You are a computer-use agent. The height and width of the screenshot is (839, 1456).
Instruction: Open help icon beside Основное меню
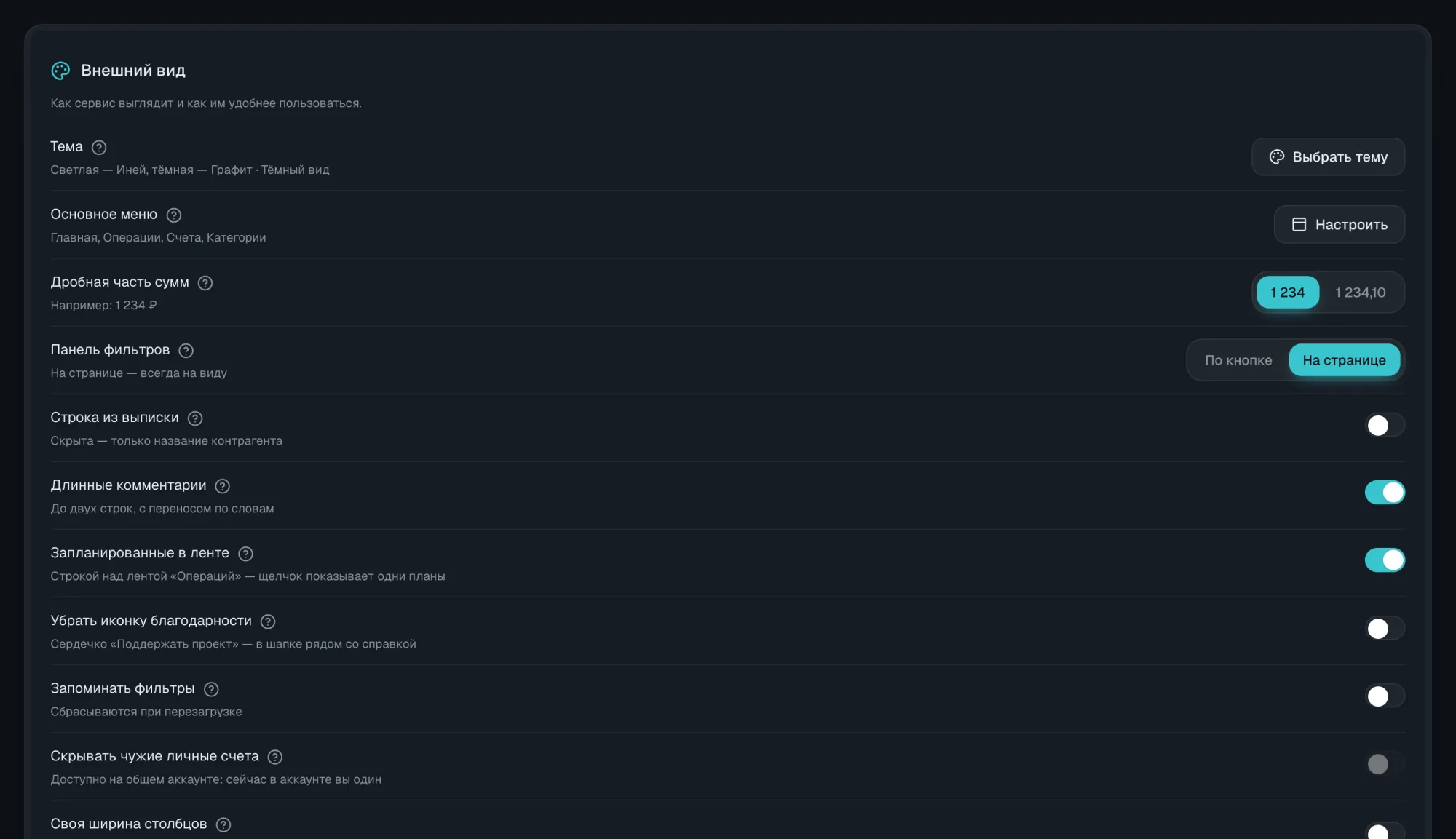coord(174,215)
